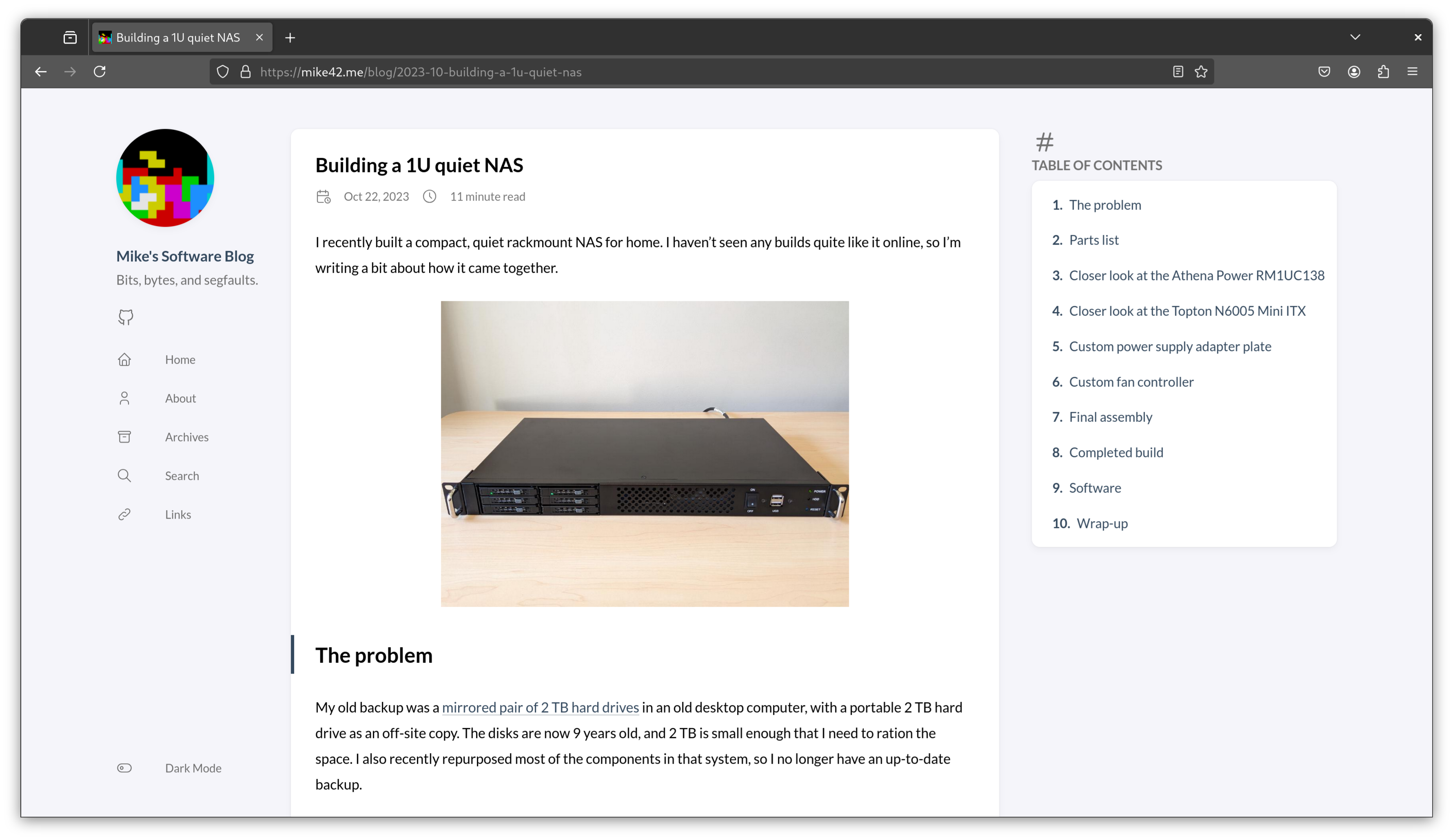This screenshot has height=840, width=1453.
Task: Click the NAS rackmount photo
Action: (x=645, y=454)
